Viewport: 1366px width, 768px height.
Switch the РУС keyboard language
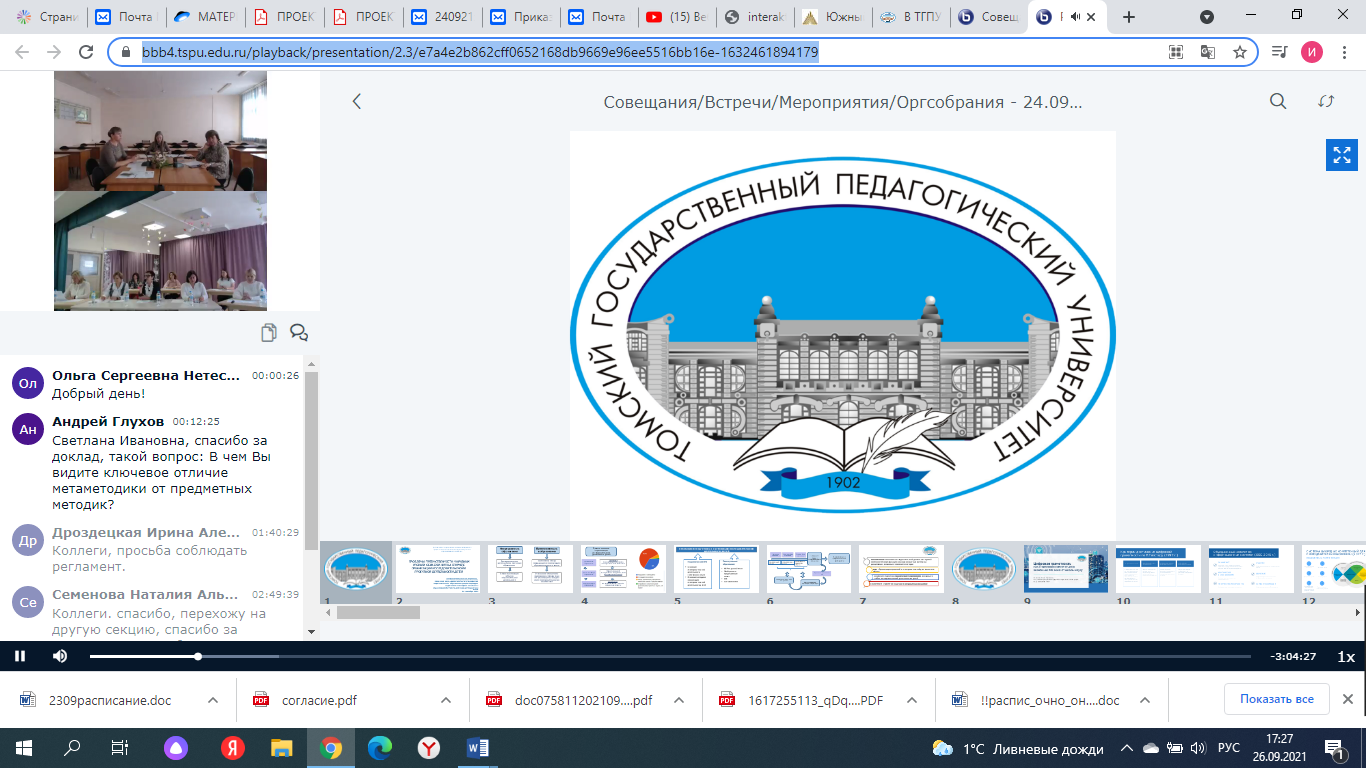(1229, 748)
